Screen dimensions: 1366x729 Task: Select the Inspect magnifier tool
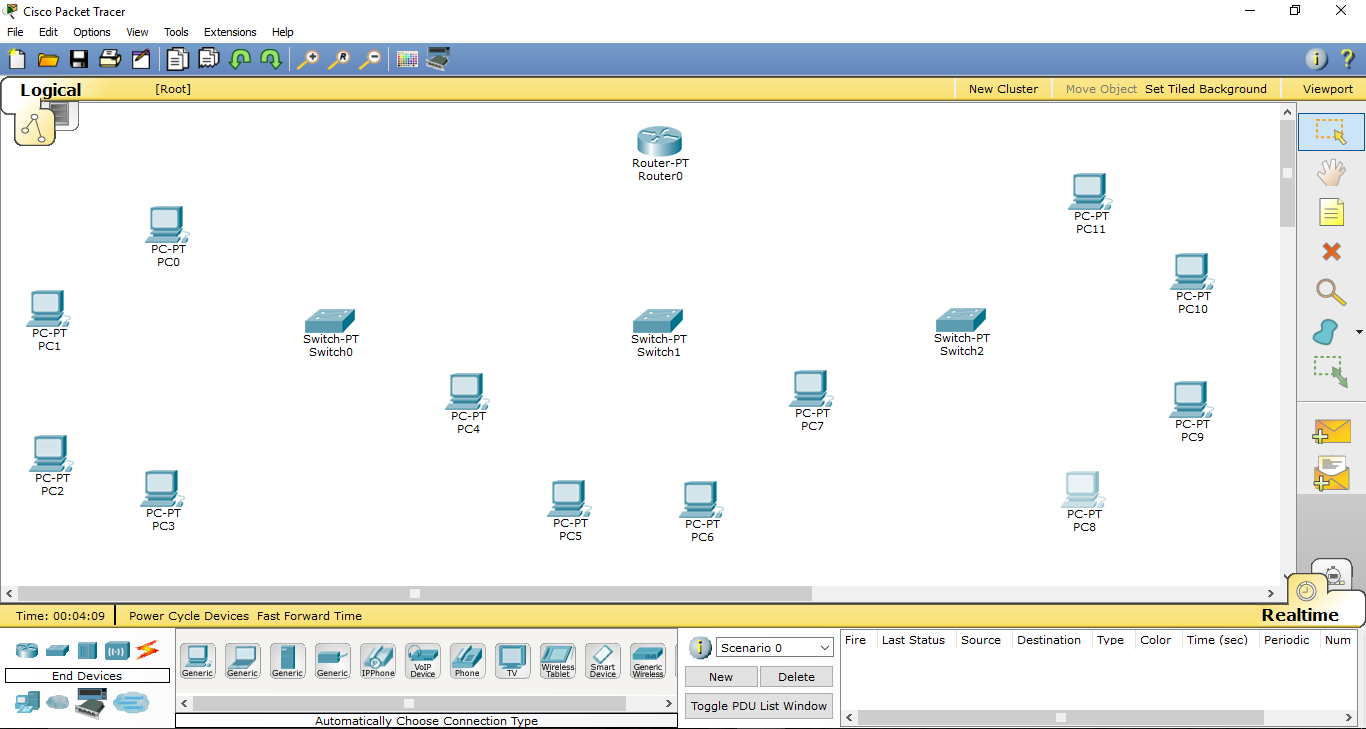pyautogui.click(x=1331, y=292)
